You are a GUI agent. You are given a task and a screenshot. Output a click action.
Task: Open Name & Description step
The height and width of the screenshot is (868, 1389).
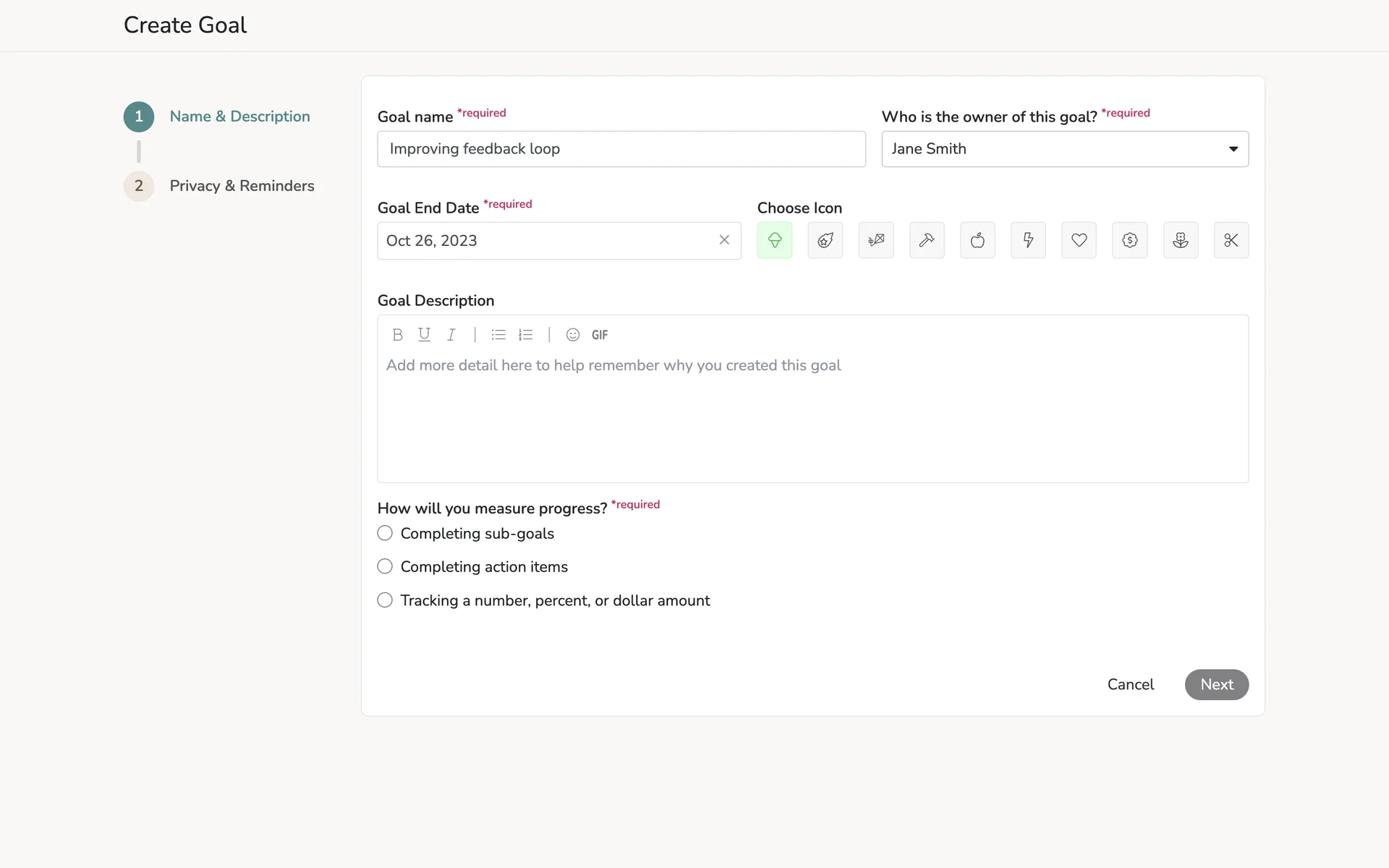point(239,116)
